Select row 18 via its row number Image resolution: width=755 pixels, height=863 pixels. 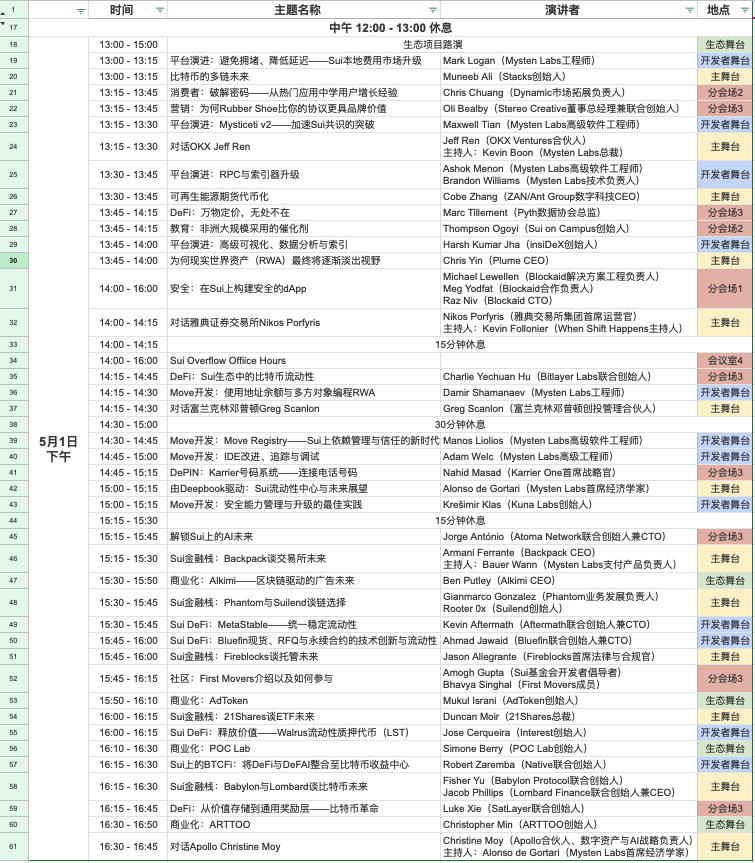point(14,45)
